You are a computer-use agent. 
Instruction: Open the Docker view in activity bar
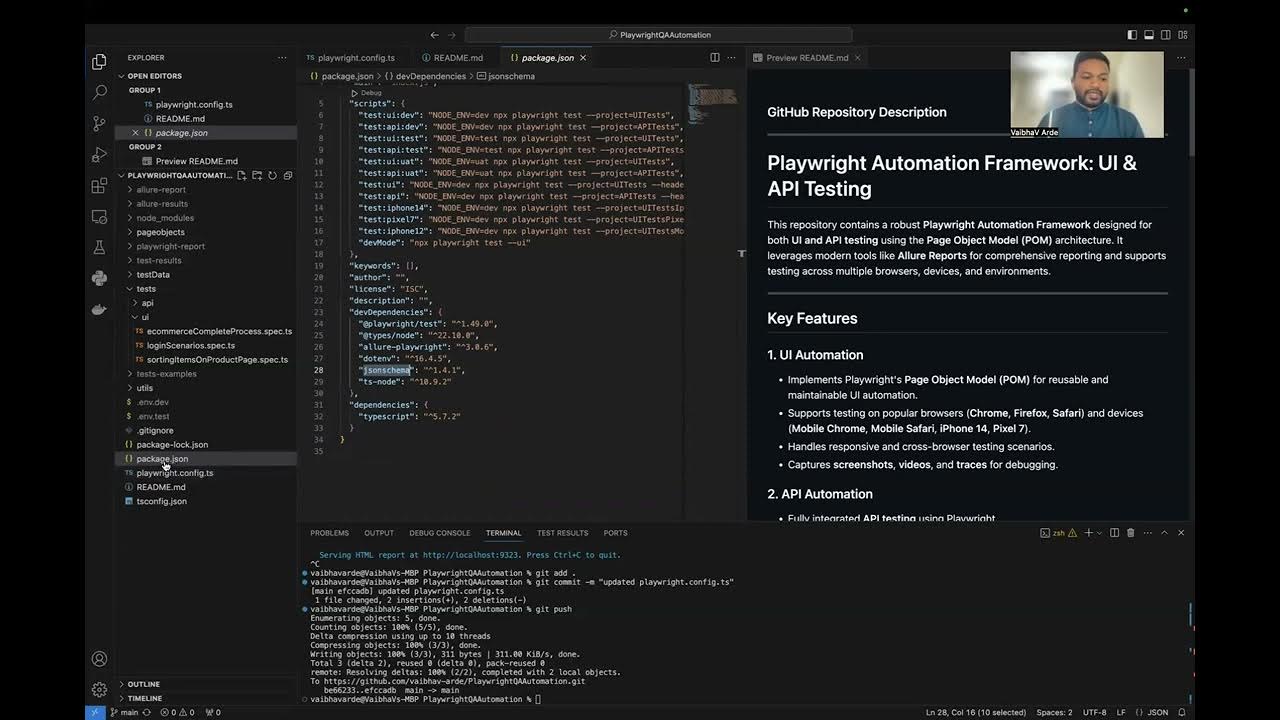(x=99, y=309)
